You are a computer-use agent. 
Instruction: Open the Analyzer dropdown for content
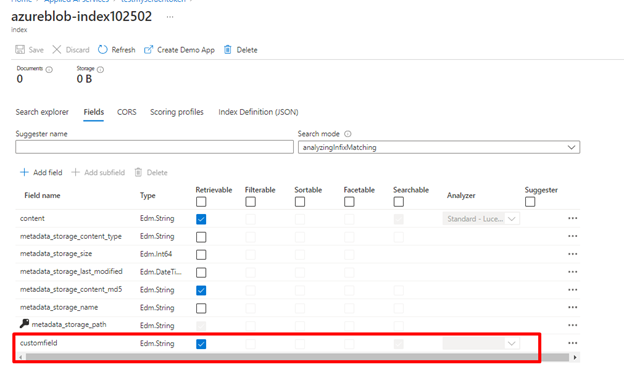(481, 219)
